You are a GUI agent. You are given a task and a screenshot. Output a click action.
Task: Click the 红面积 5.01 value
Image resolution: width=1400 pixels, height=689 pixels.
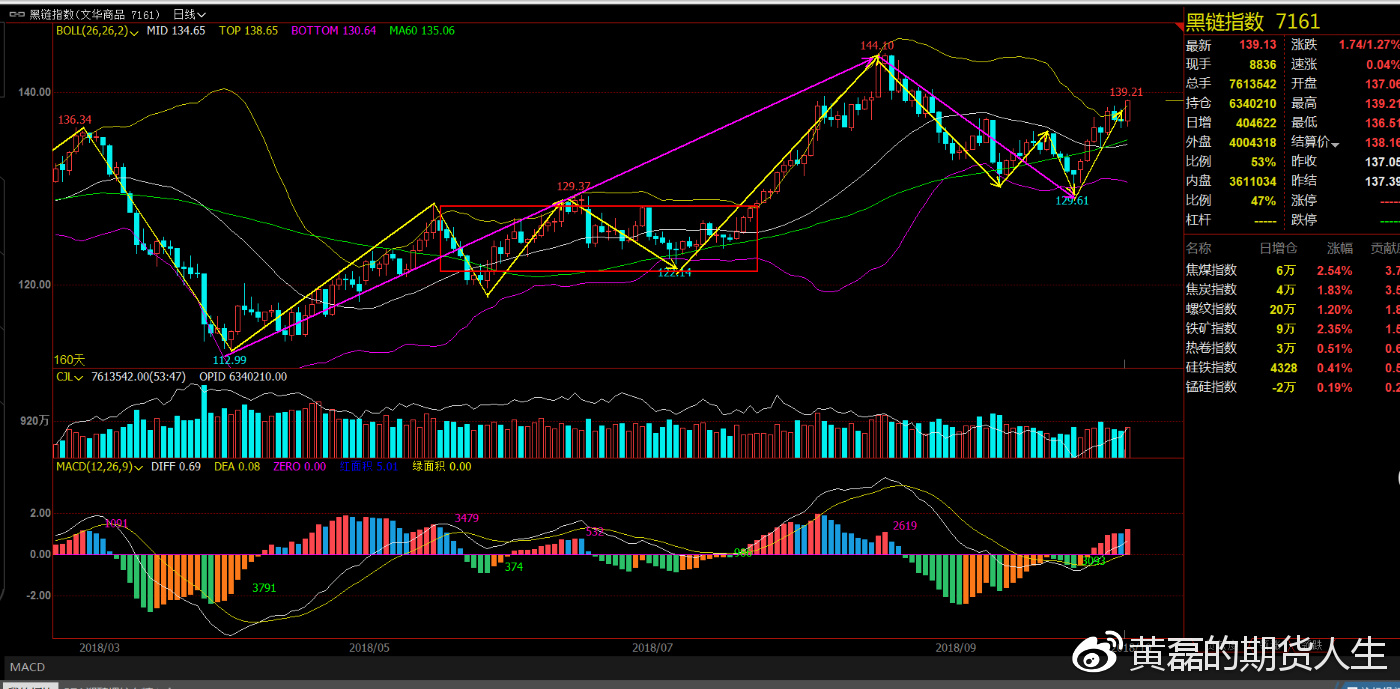pos(369,466)
